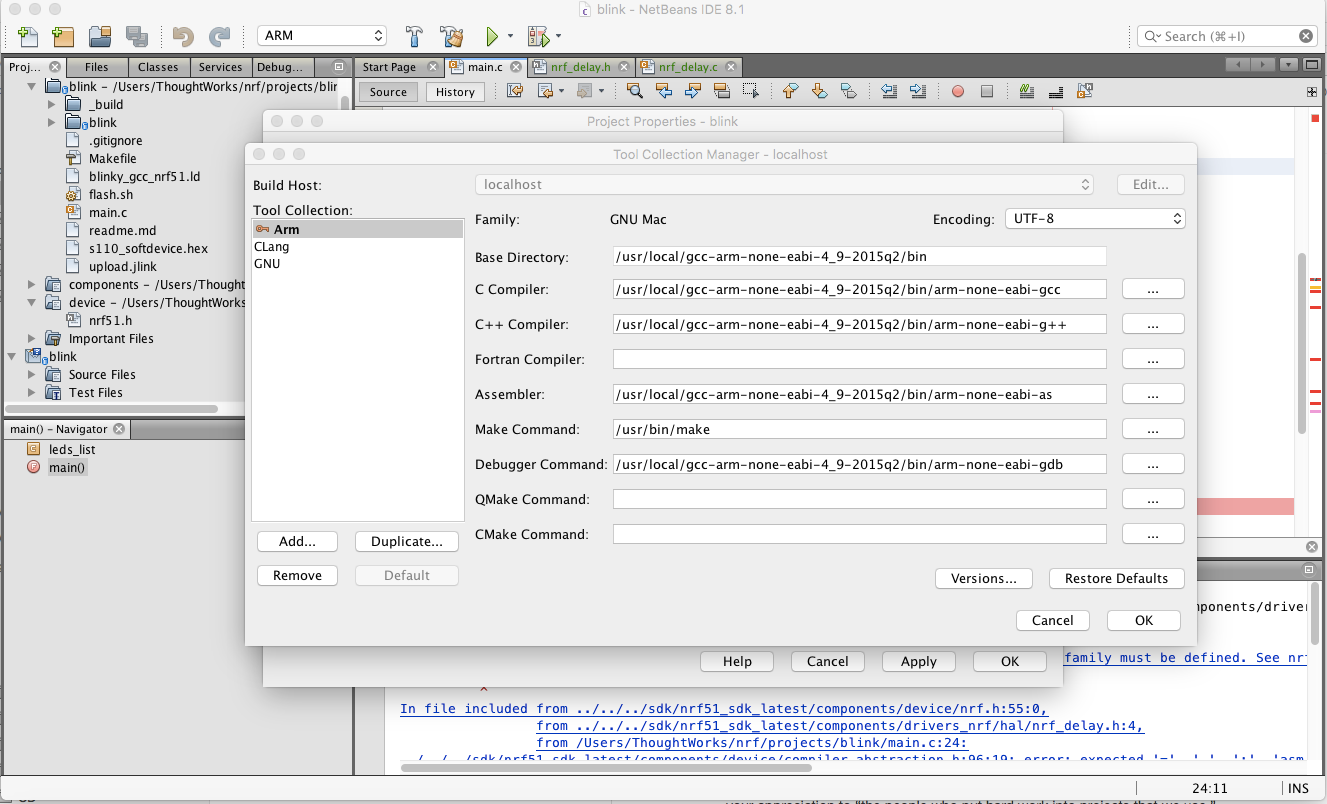Image resolution: width=1327 pixels, height=804 pixels.
Task: Click the Previous Bookmark icon
Action: 790,91
